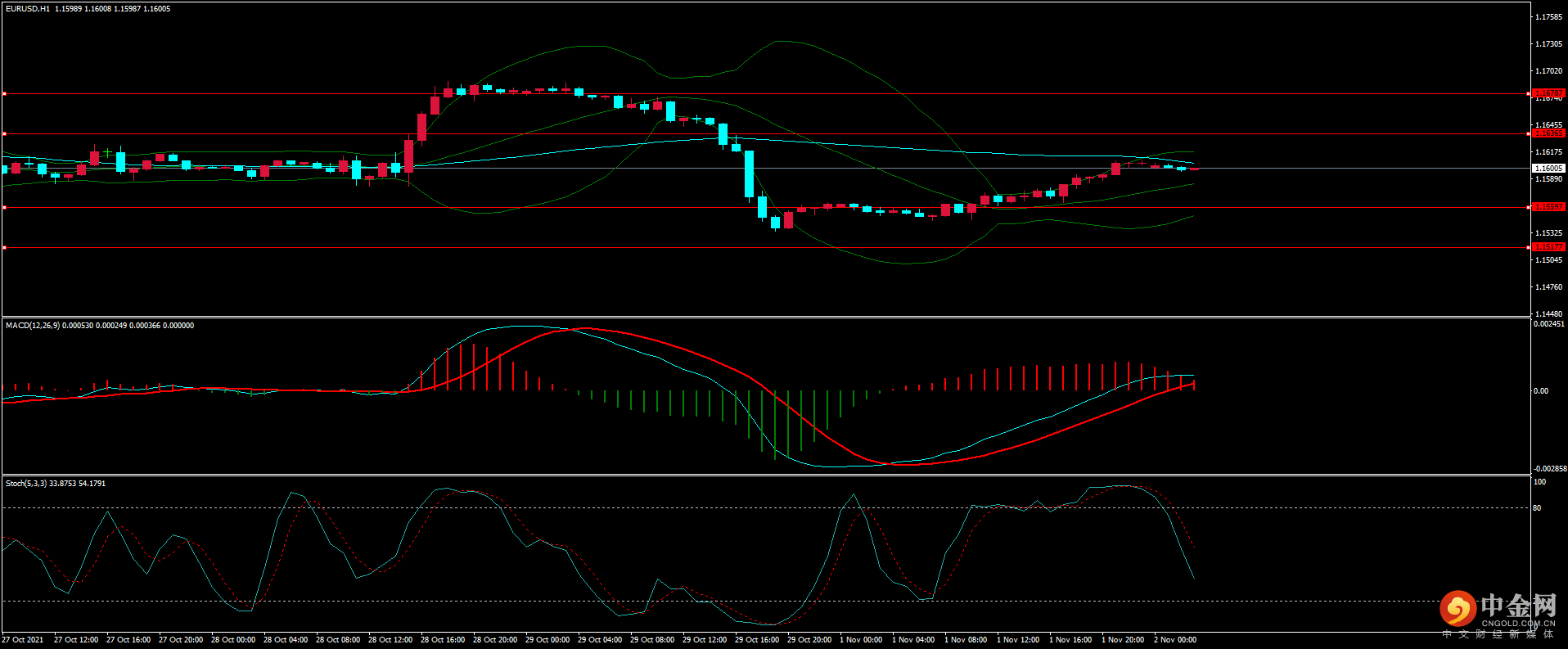Click the EURUSD,H1 chart title label
Viewport: 1568px width, 649px height.
pyautogui.click(x=28, y=9)
